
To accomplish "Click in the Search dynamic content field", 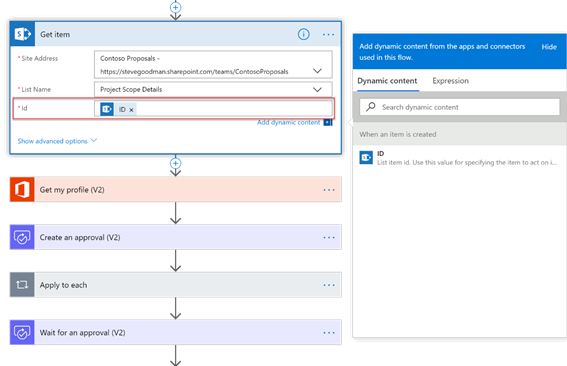I will coord(460,107).
